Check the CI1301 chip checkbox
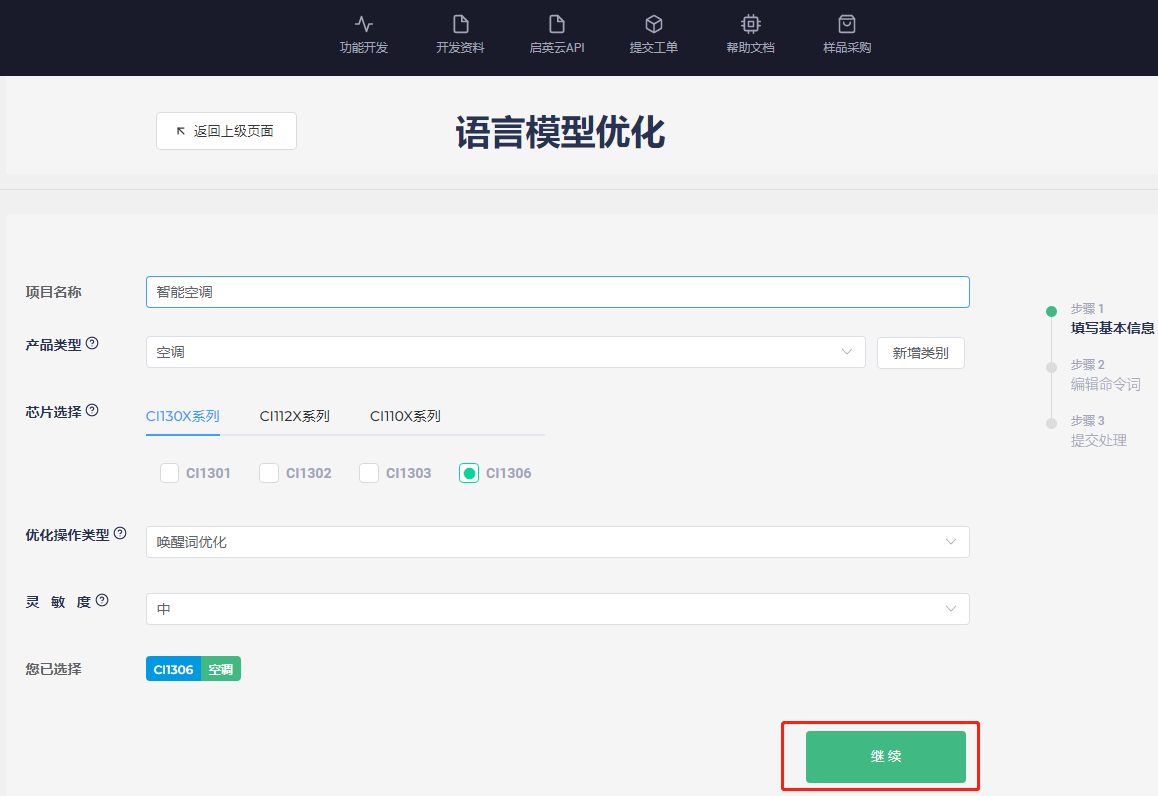Image resolution: width=1158 pixels, height=796 pixels. click(170, 473)
